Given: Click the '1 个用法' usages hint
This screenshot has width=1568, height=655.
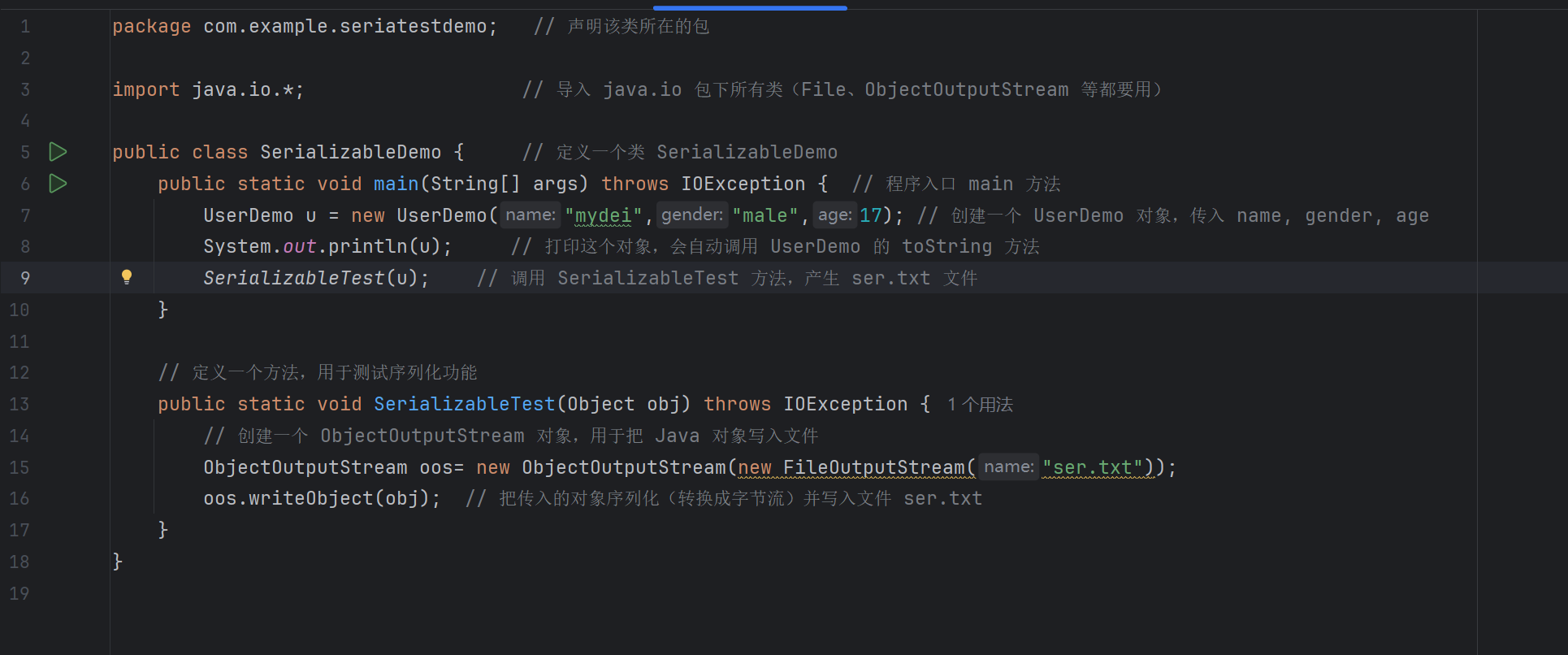Looking at the screenshot, I should (x=980, y=405).
